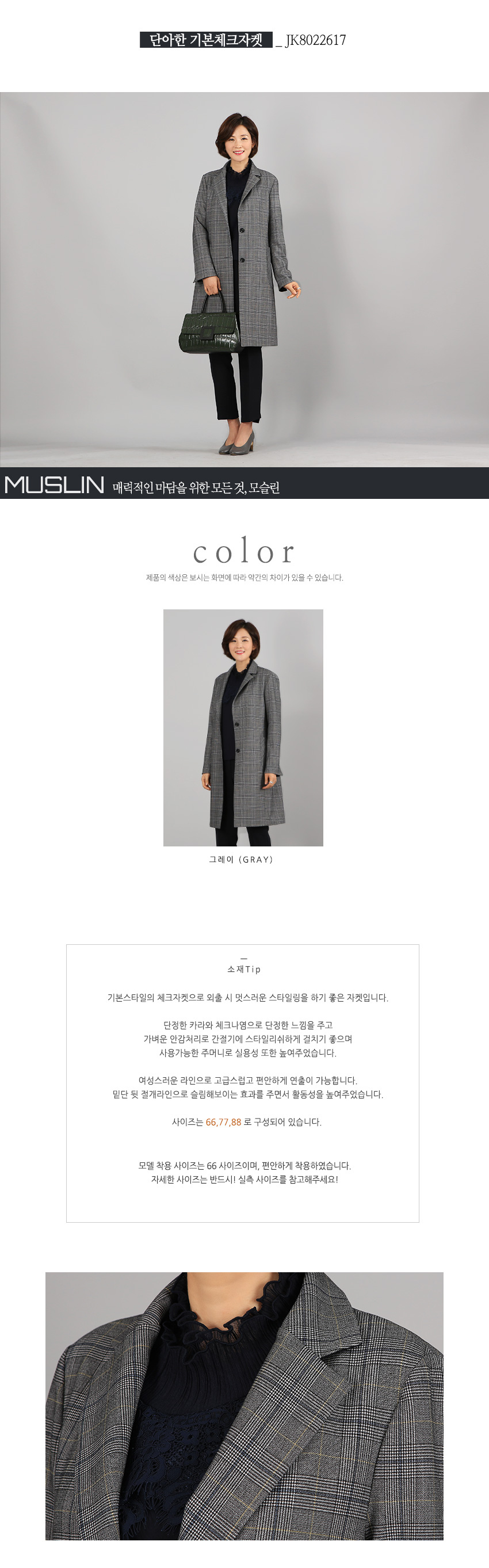Screen dimensions: 489x1568
Task: Click the line about 모델 착용 사이즈는 66
Action: tap(244, 1166)
